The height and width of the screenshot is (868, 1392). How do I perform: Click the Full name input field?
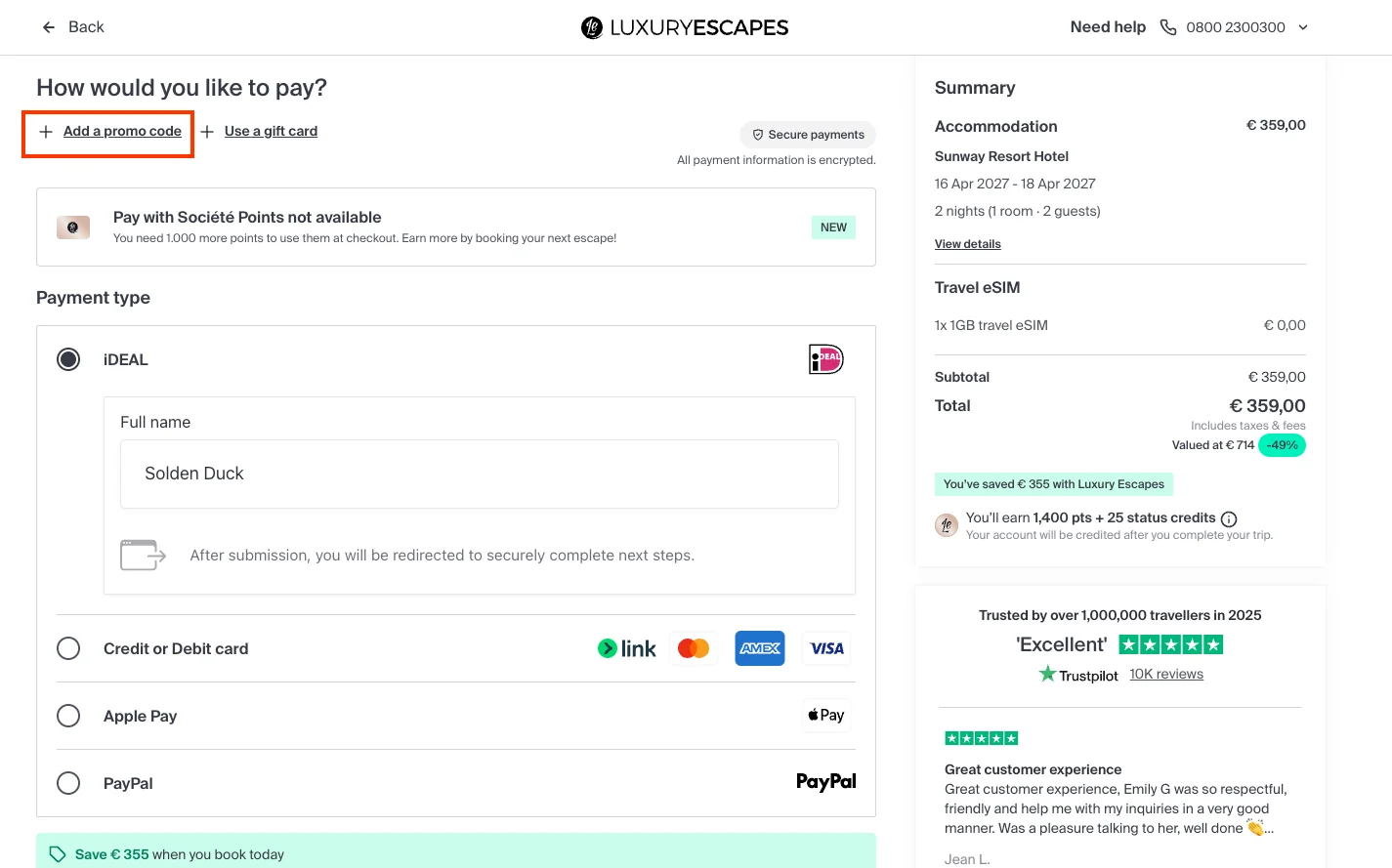[x=480, y=474]
